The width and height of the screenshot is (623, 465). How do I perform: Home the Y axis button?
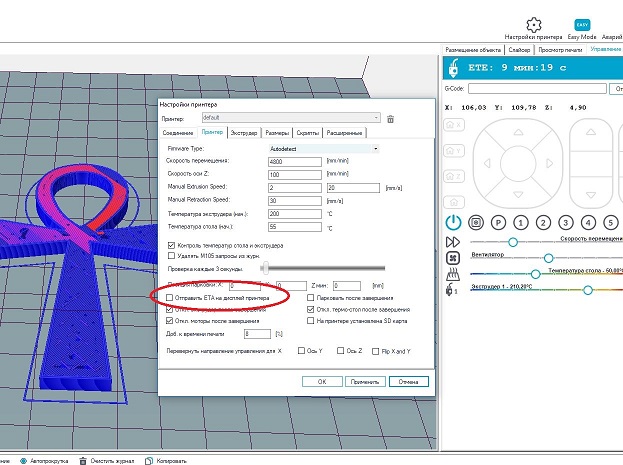click(x=454, y=151)
